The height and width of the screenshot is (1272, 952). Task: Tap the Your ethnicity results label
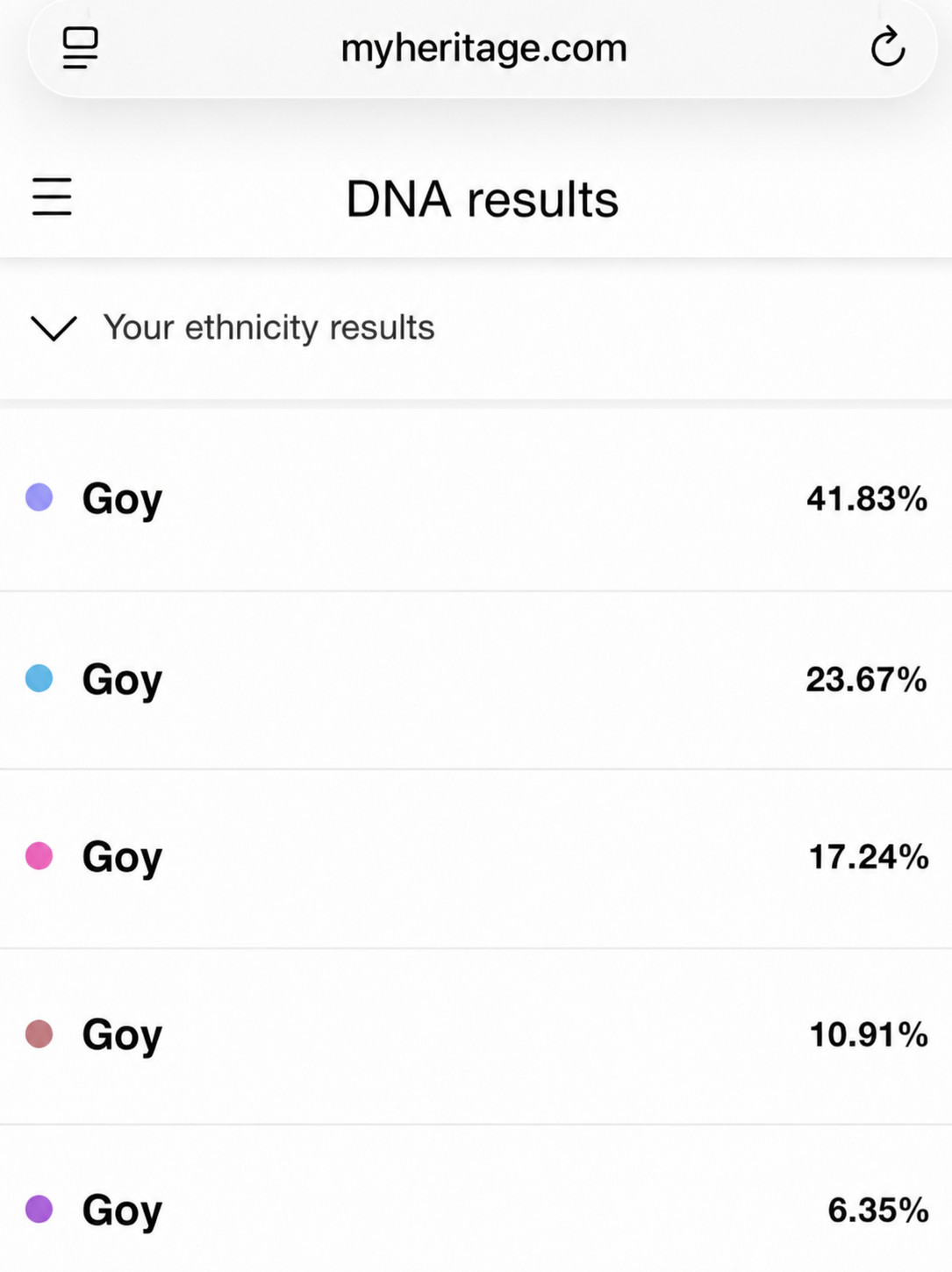coord(268,328)
